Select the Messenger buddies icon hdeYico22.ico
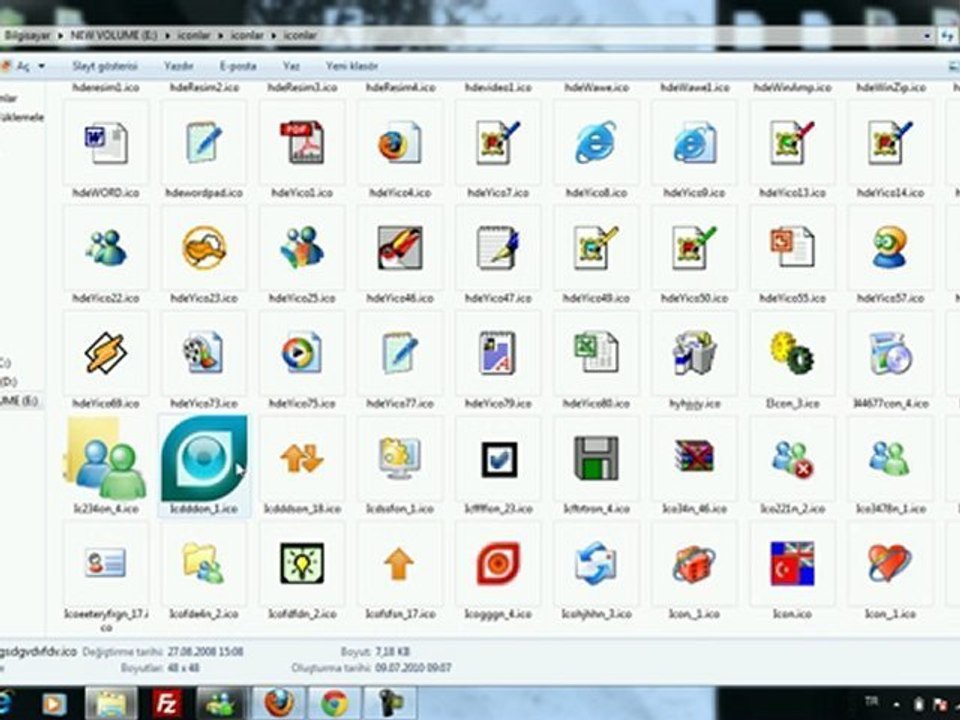The height and width of the screenshot is (720, 960). point(107,248)
